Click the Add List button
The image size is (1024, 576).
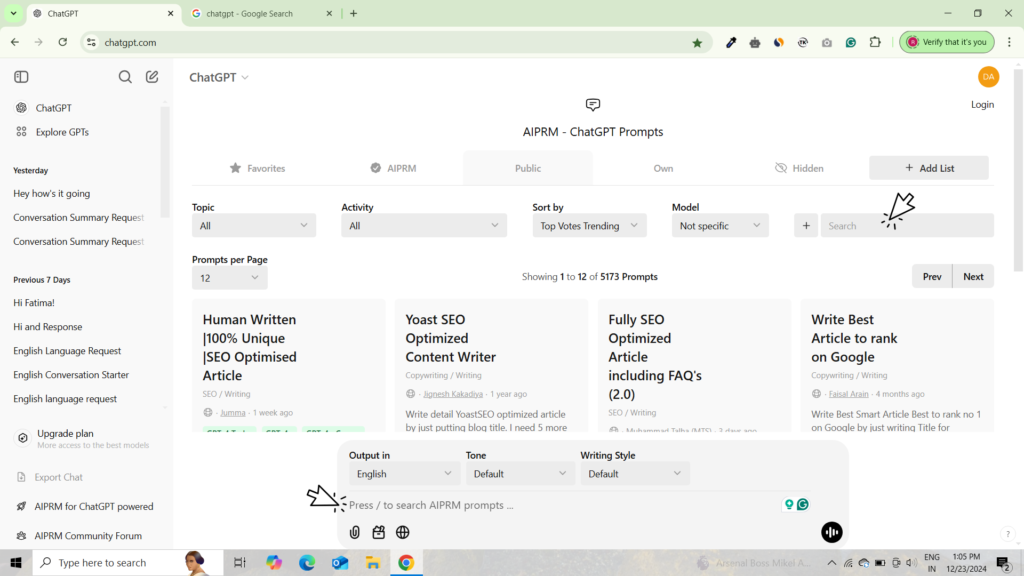(928, 168)
